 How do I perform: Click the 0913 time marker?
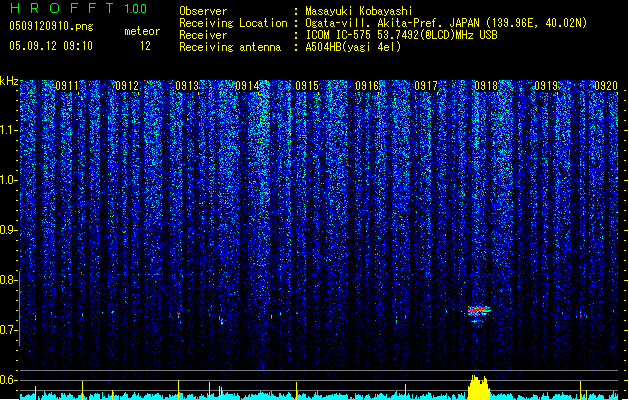tap(187, 86)
